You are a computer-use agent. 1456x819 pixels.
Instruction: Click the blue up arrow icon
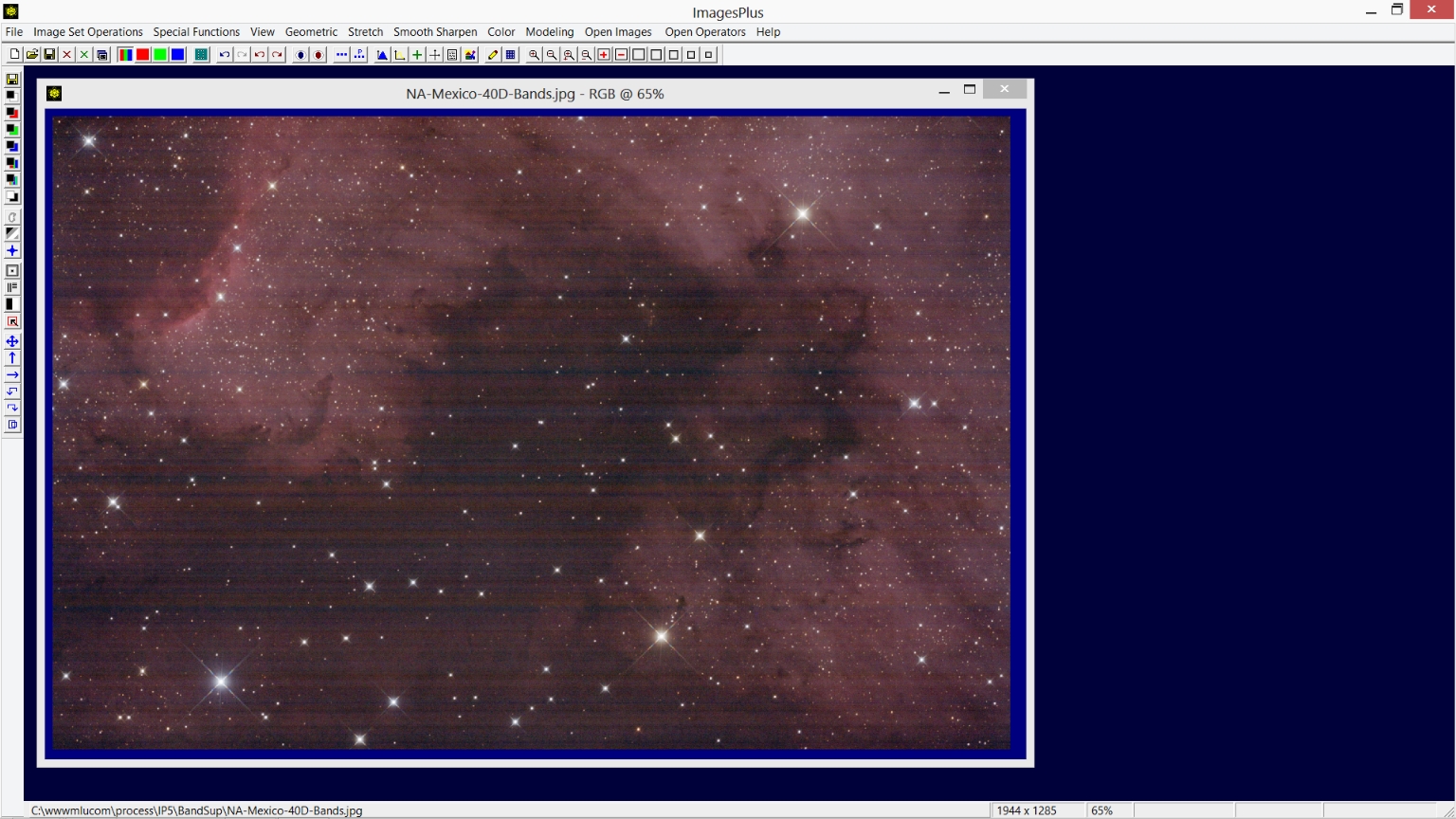[x=12, y=357]
